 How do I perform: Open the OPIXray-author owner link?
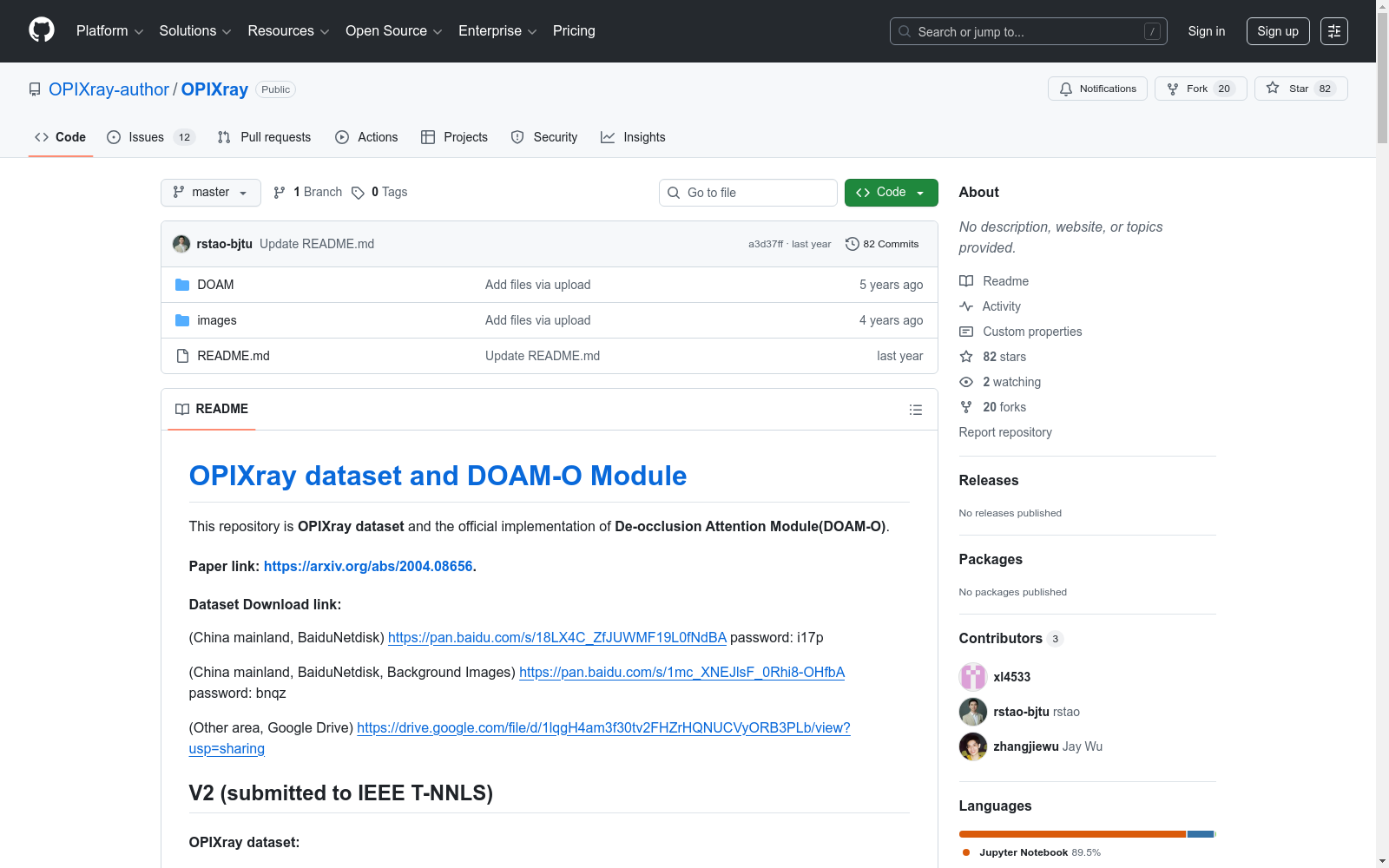[x=109, y=89]
